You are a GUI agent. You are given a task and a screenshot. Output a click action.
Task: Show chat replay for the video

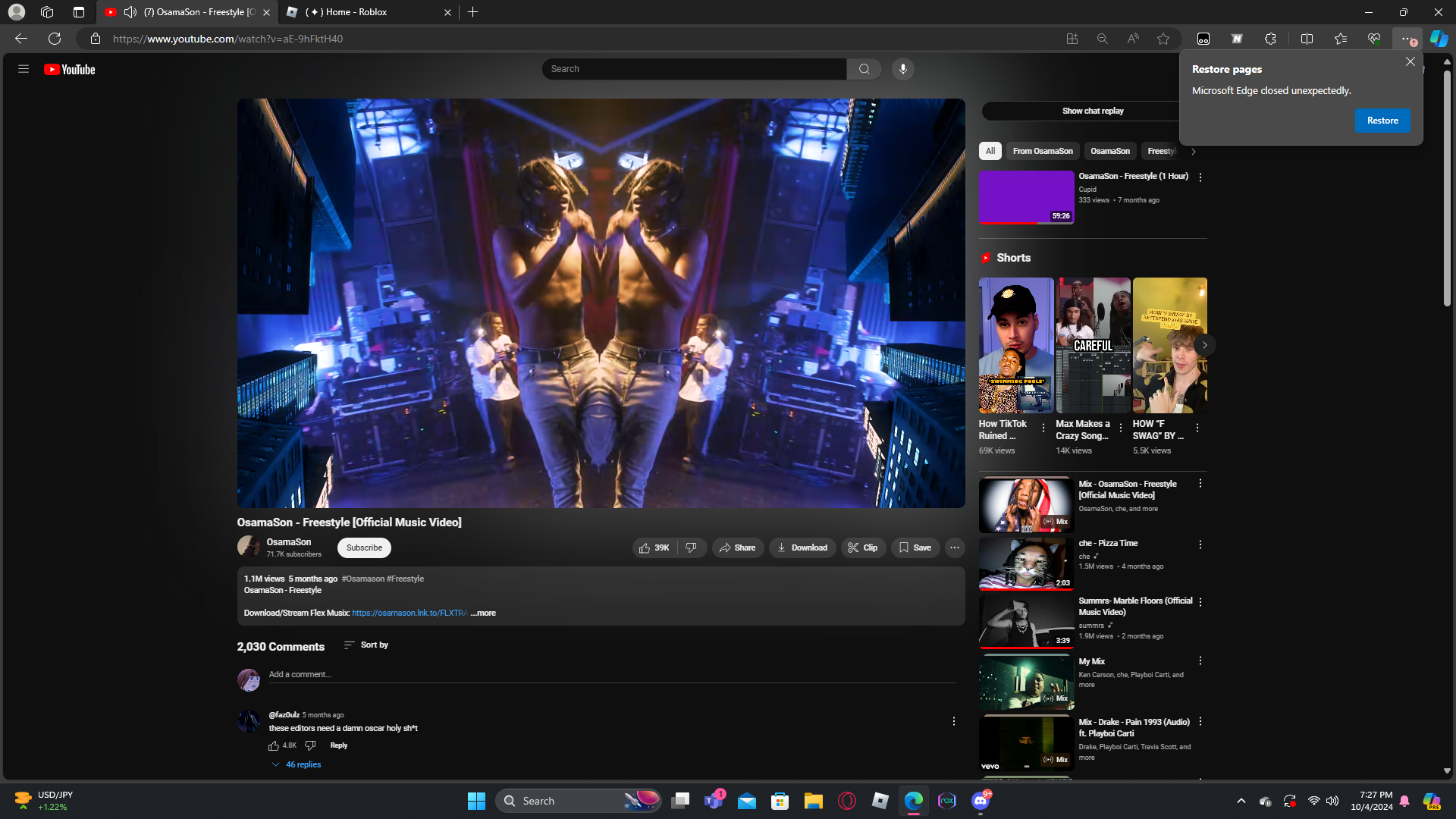click(x=1093, y=111)
